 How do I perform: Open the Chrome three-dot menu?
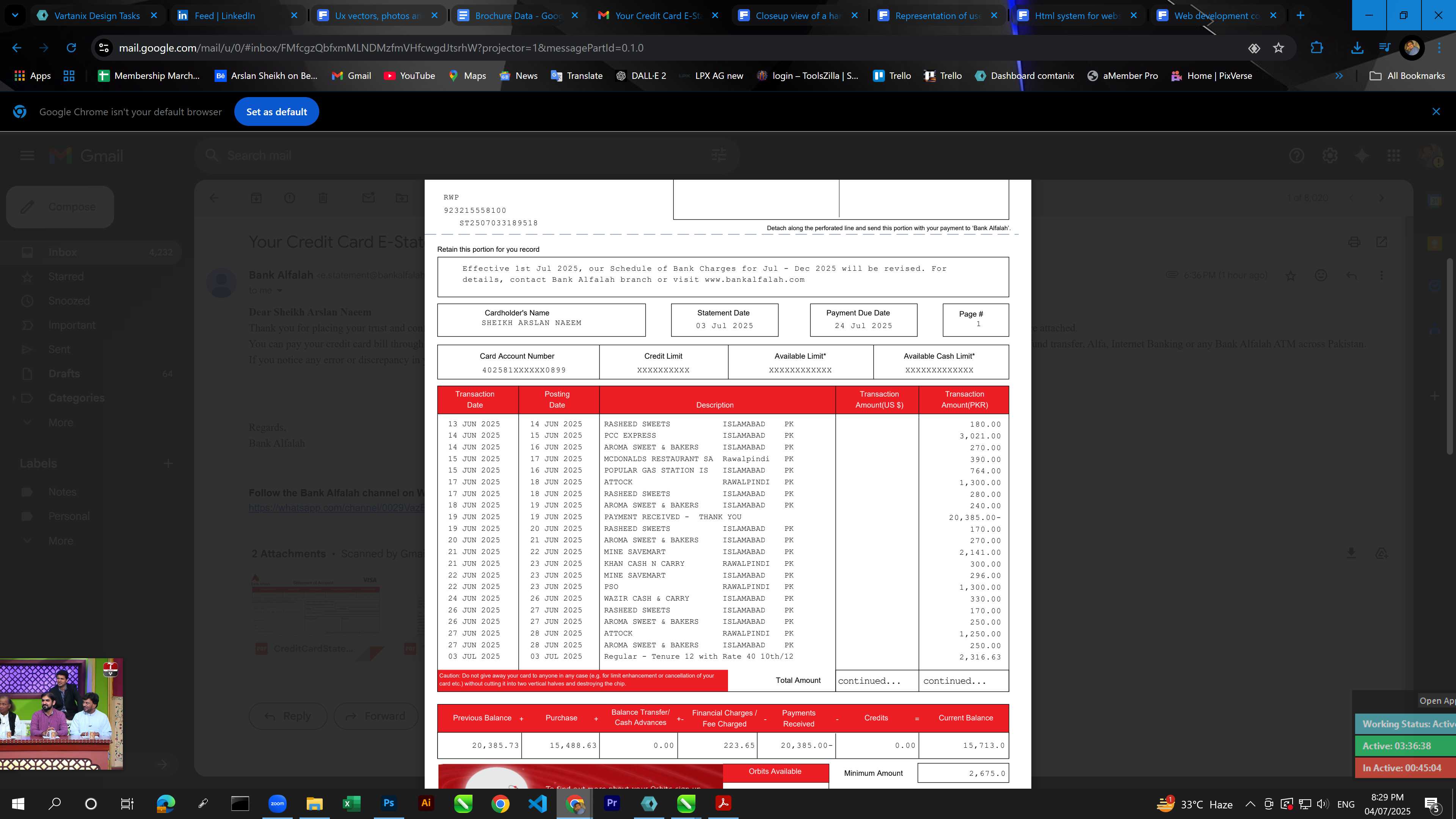[x=1439, y=48]
